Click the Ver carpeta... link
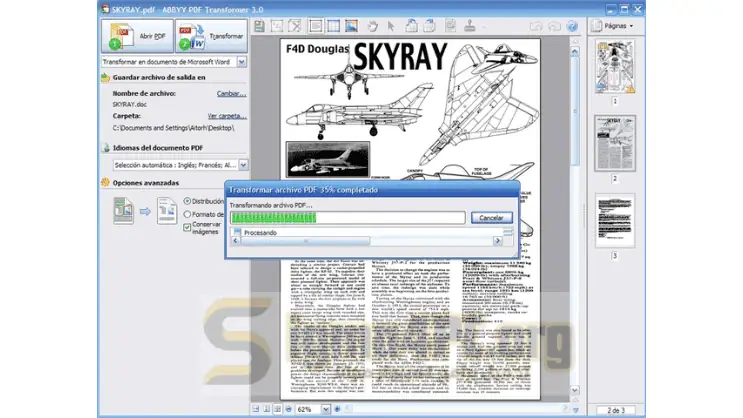This screenshot has width=743, height=418. pyautogui.click(x=227, y=116)
